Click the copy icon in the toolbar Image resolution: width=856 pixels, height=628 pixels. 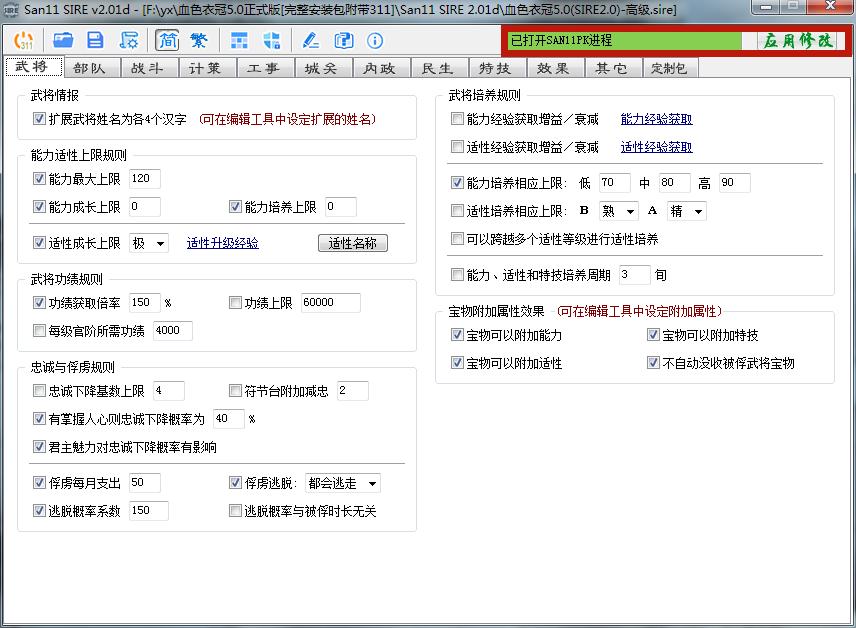click(343, 40)
